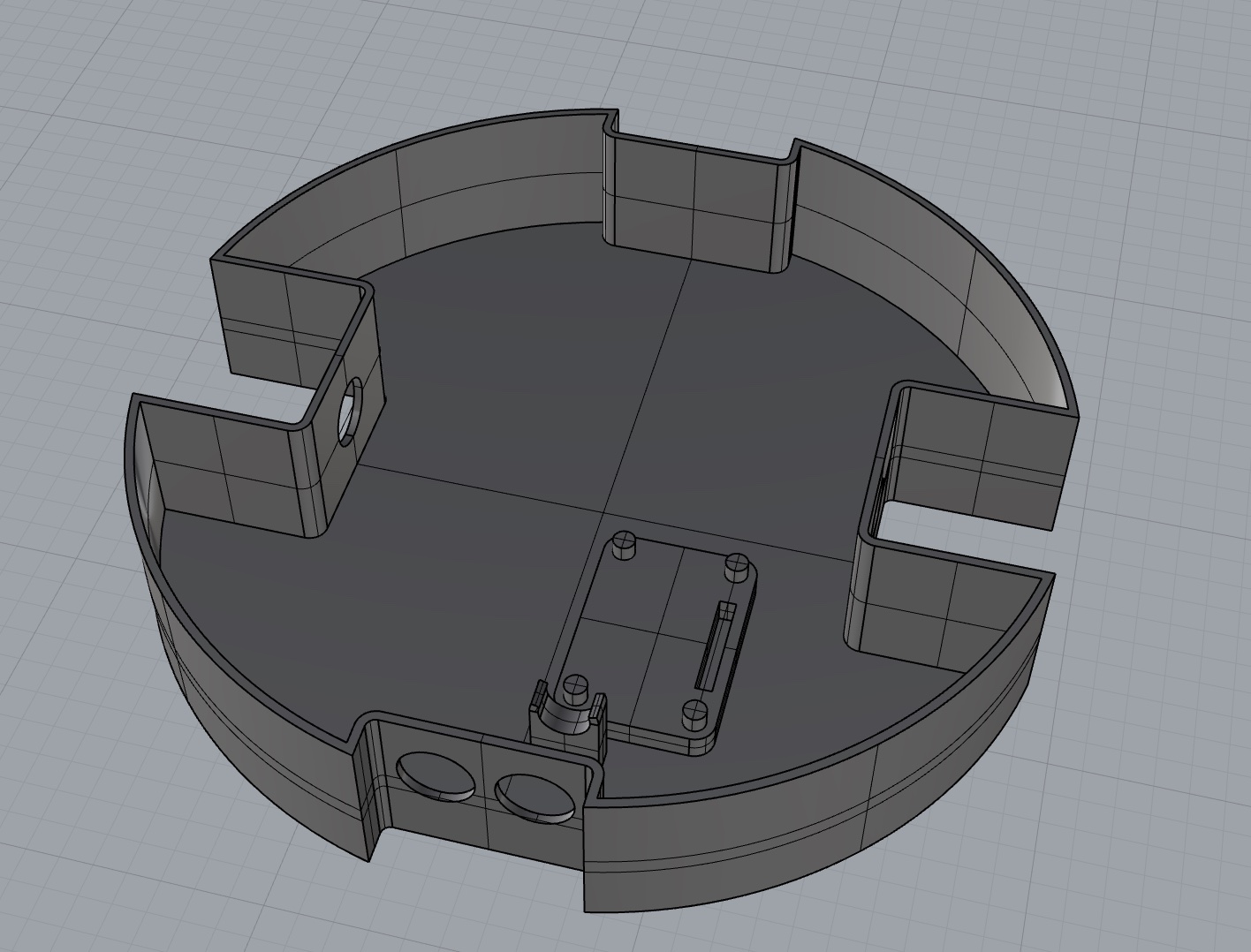Click the peg closest to the elongated slot's far end
This screenshot has width=1251, height=952.
[736, 568]
